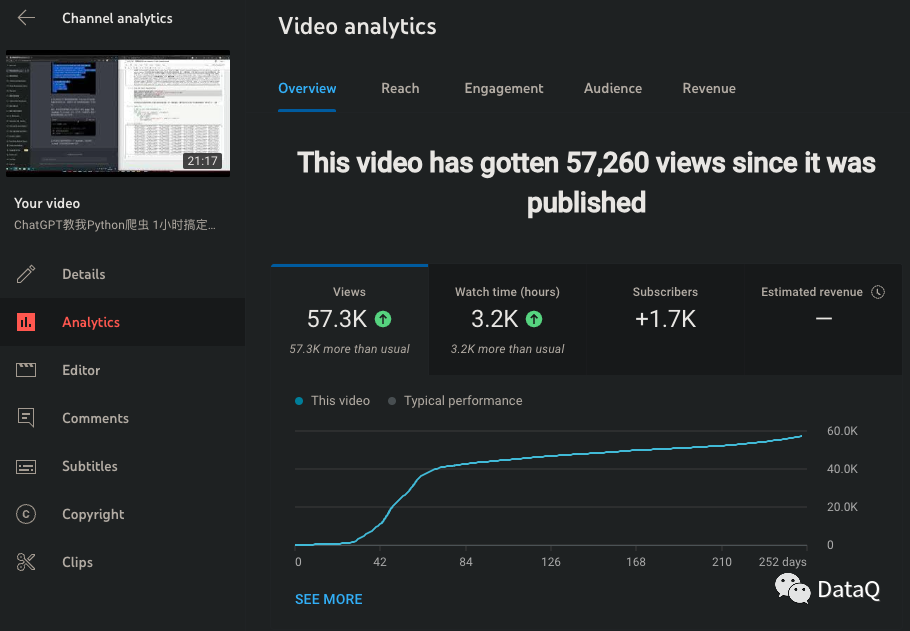Click the Clips scissors icon
The image size is (910, 631).
click(26, 562)
